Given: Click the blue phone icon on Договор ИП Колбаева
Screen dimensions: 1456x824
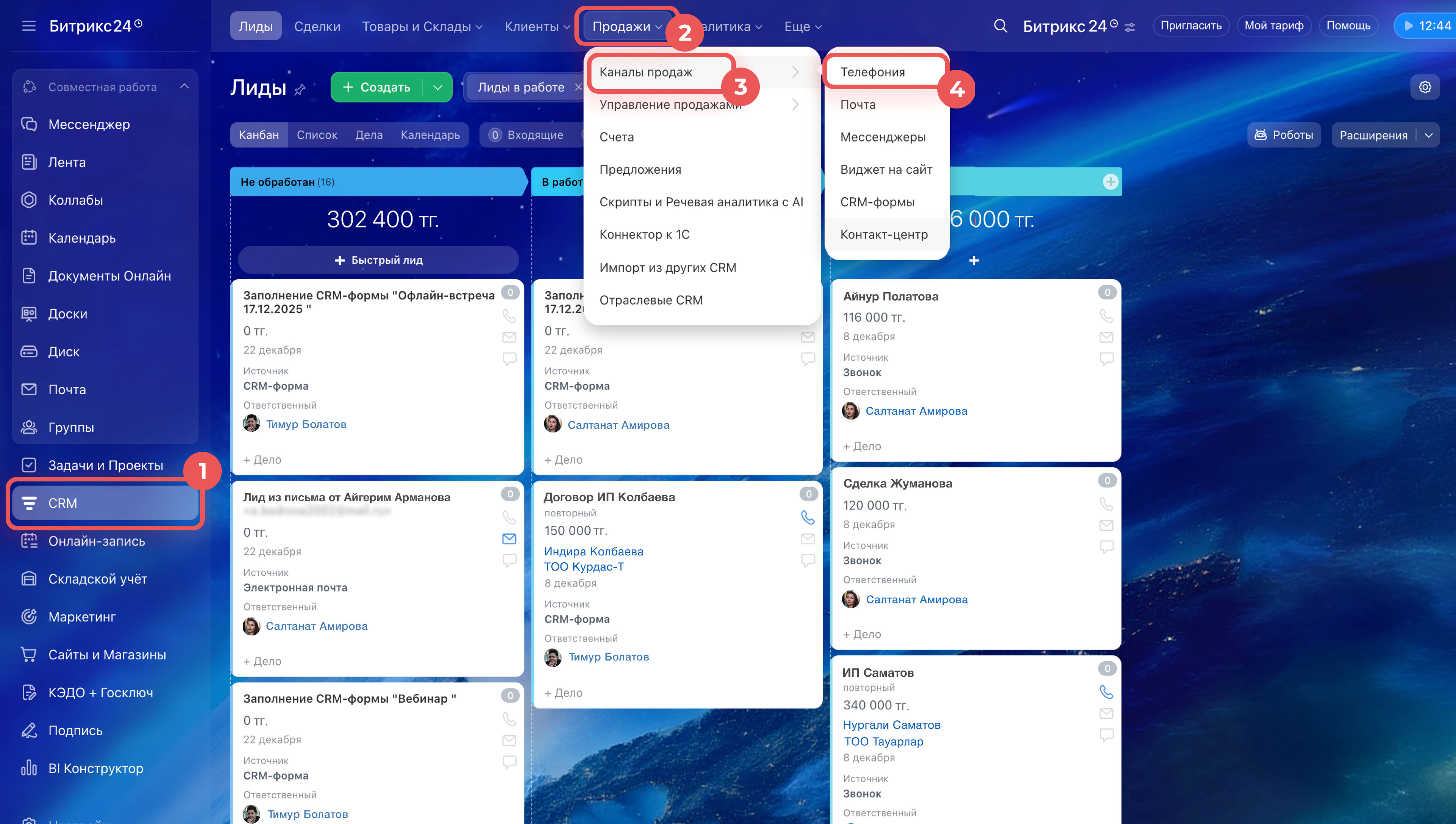Looking at the screenshot, I should (x=808, y=517).
